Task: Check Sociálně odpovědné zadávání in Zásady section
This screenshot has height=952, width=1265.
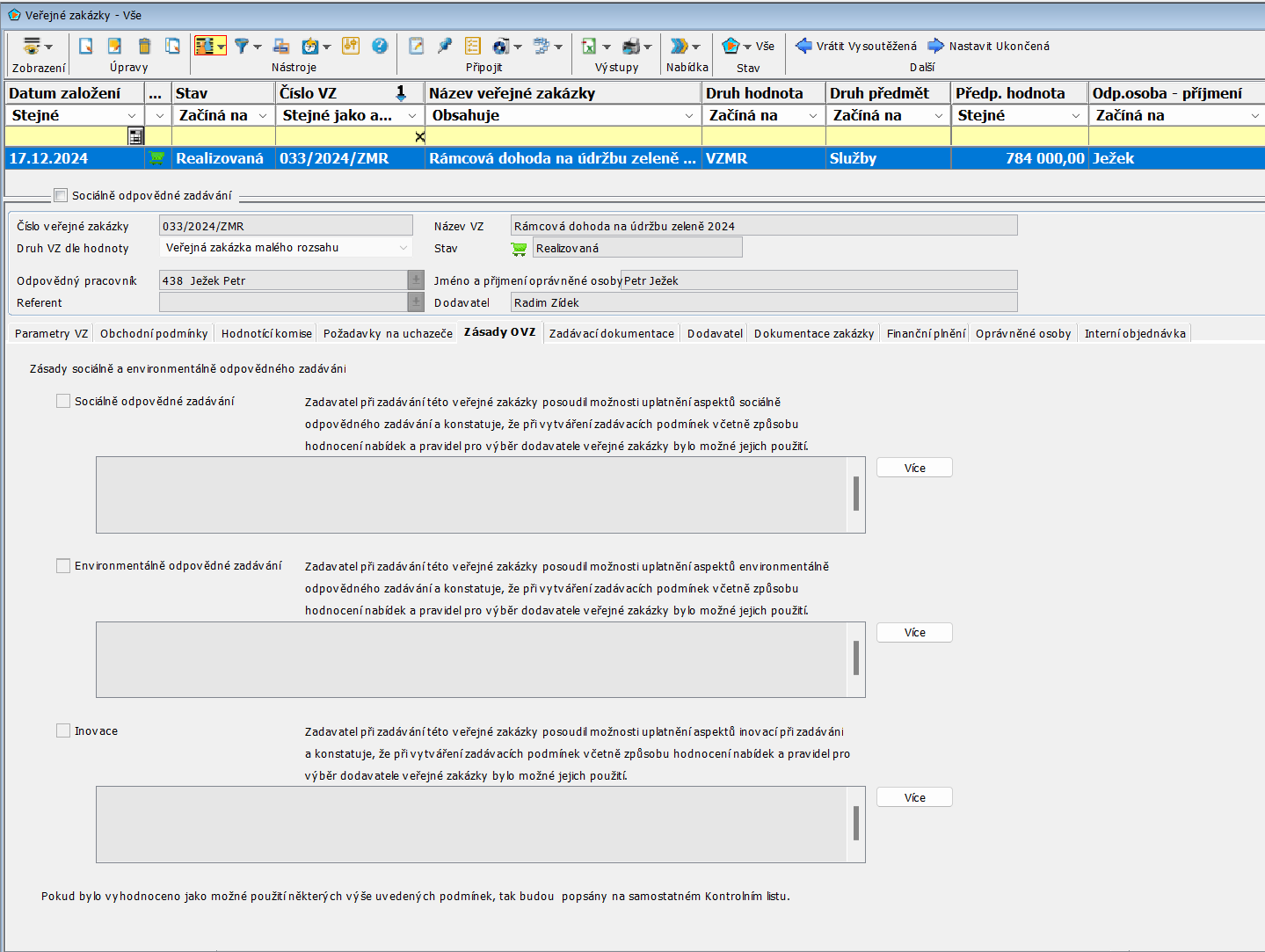Action: click(x=63, y=401)
